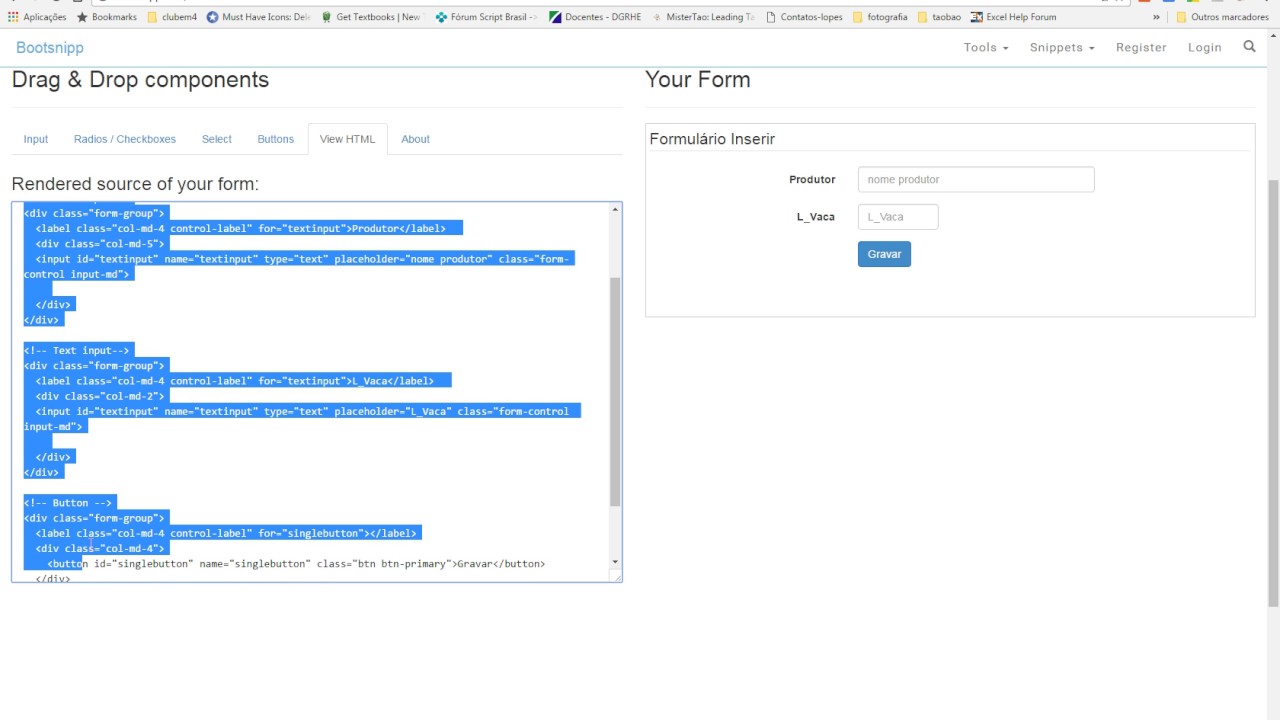
Task: Click the source textarea scroll-down arrow
Action: pyautogui.click(x=615, y=562)
